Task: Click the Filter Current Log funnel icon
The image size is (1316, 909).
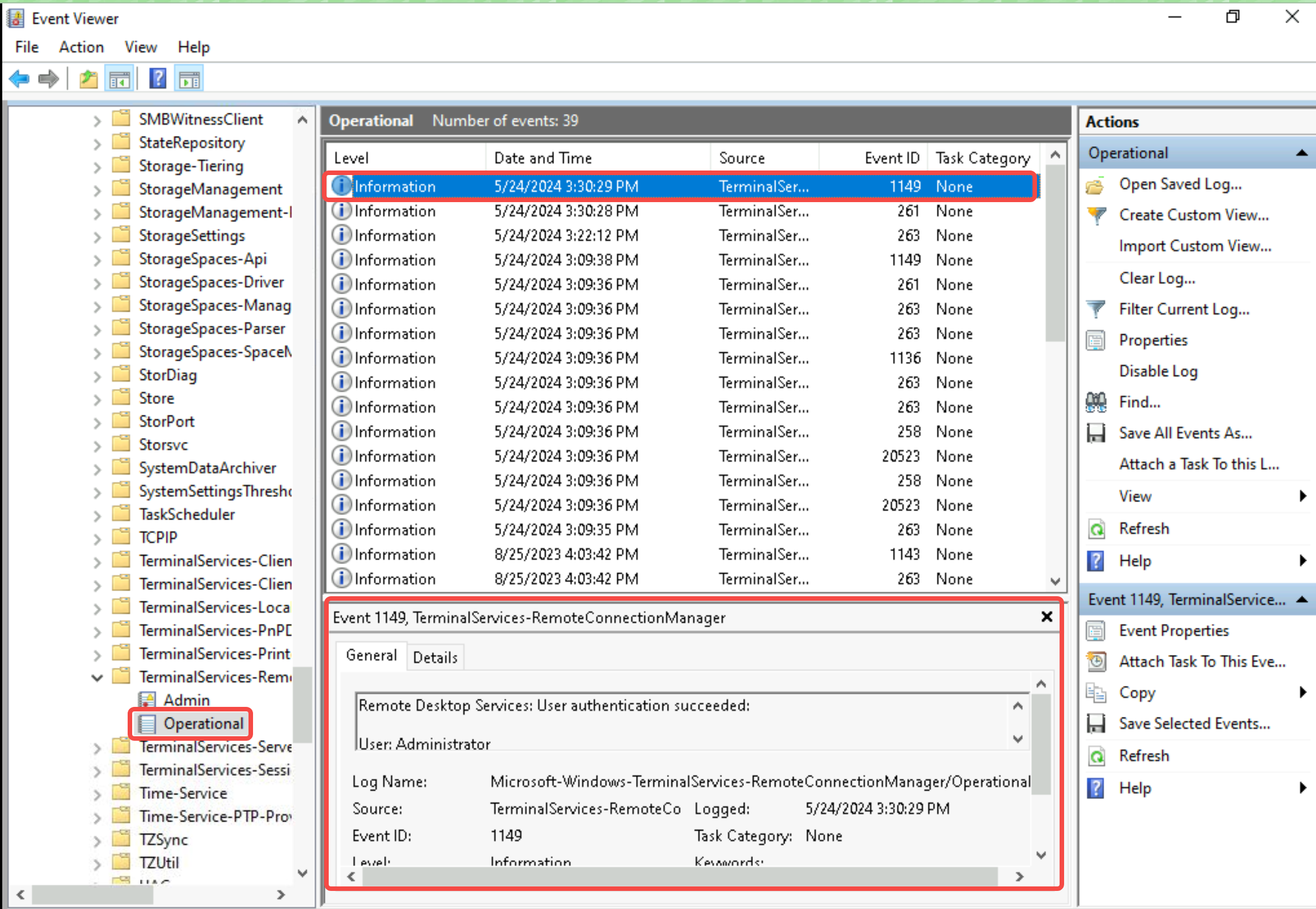Action: [x=1096, y=309]
